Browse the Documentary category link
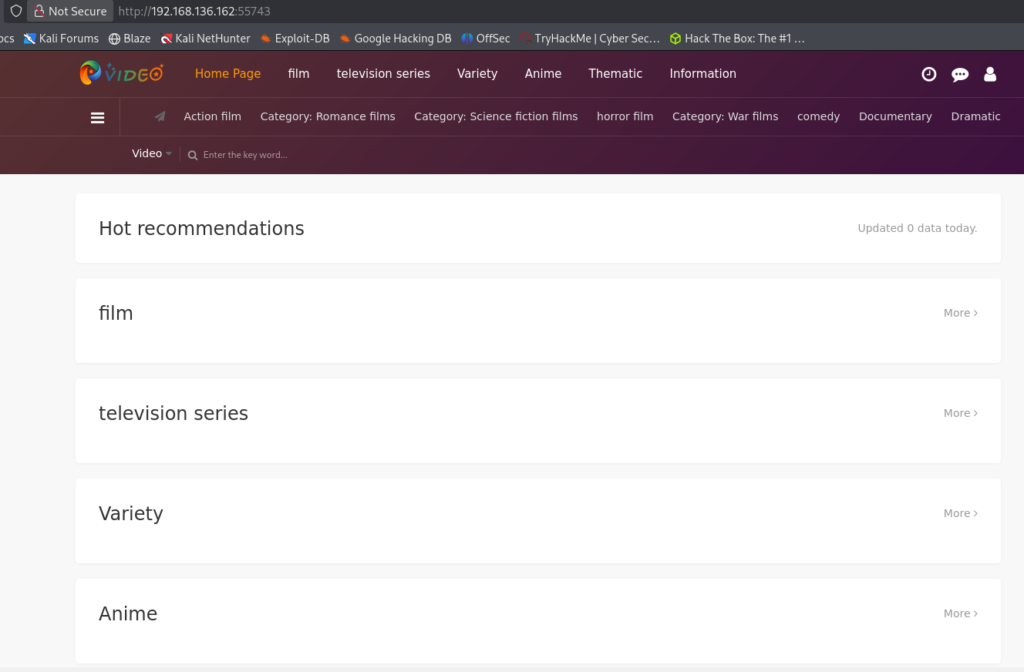1024x672 pixels. [x=895, y=117]
